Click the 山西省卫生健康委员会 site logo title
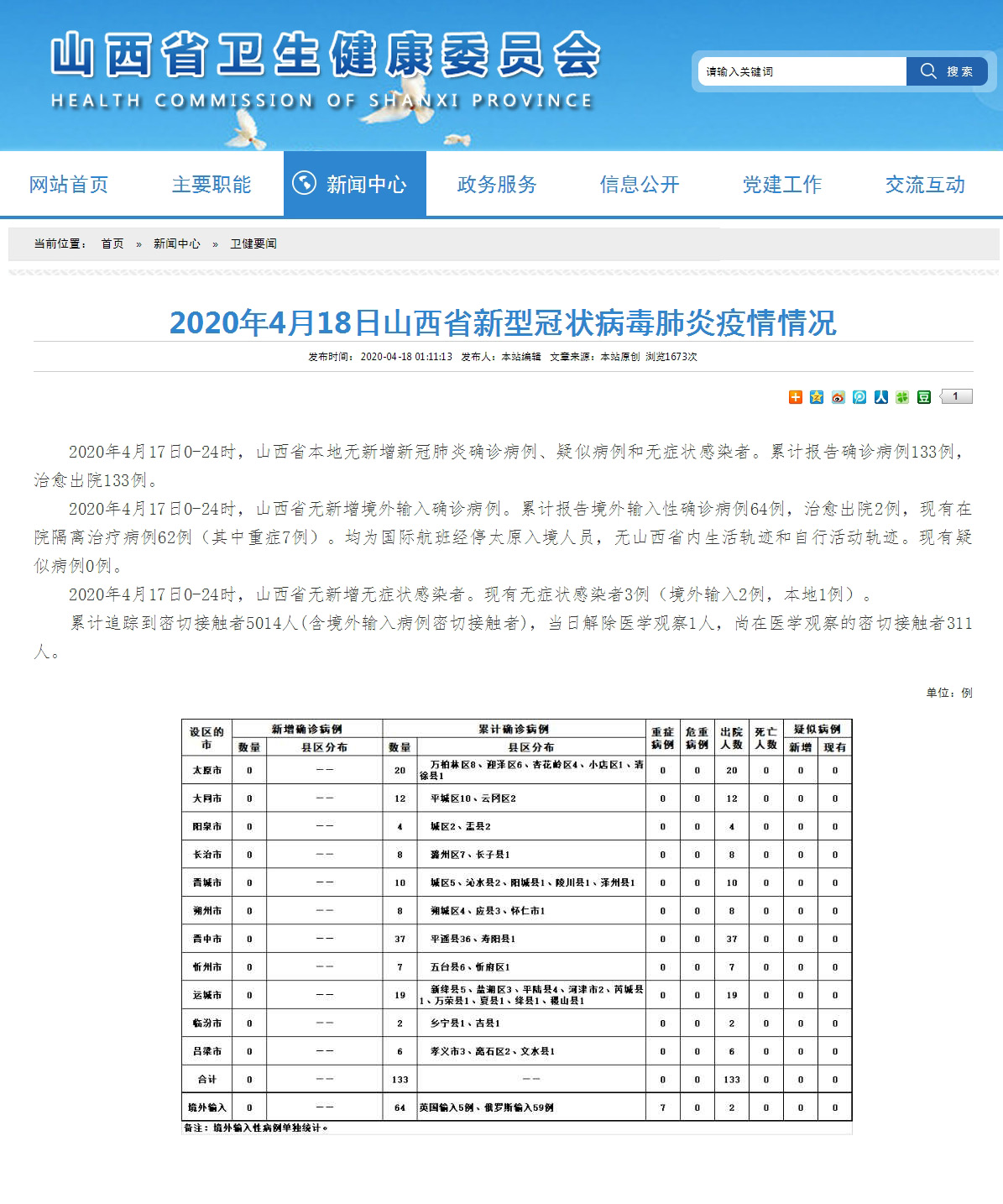This screenshot has width=1003, height=1204. 326,55
